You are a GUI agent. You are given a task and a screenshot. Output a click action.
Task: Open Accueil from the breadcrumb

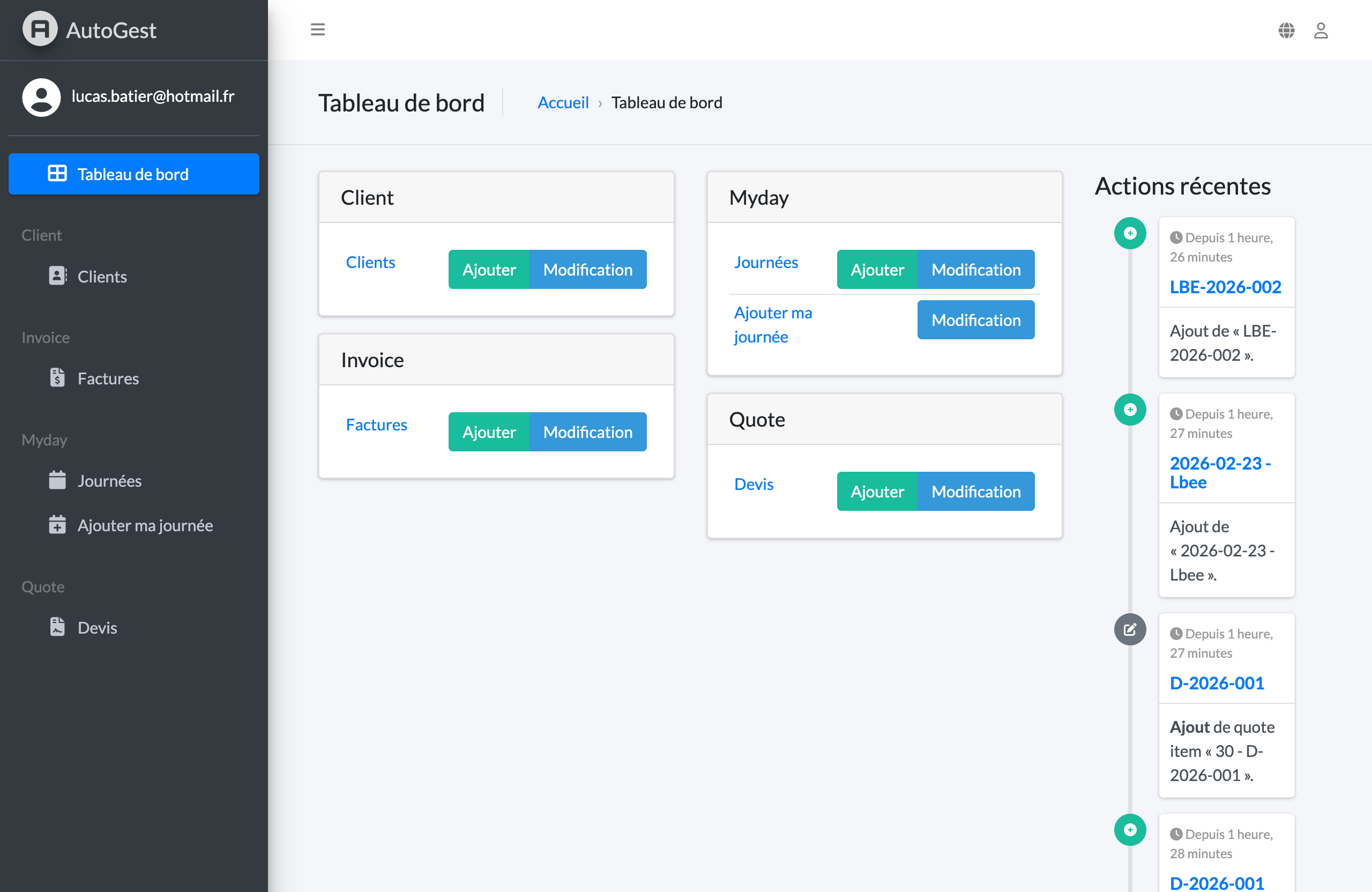coord(563,102)
